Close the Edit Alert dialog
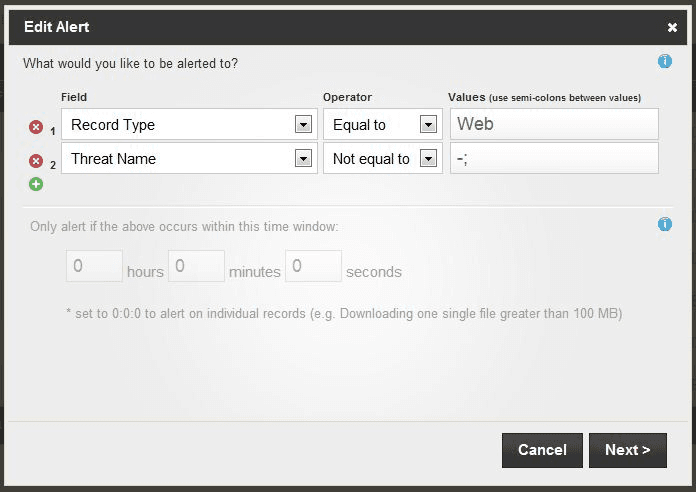 pyautogui.click(x=672, y=28)
